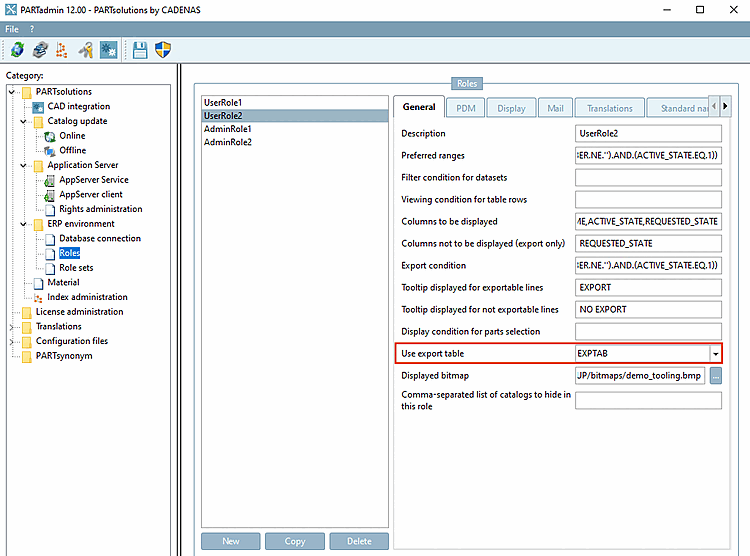Select Translations in the category tree

click(59, 327)
